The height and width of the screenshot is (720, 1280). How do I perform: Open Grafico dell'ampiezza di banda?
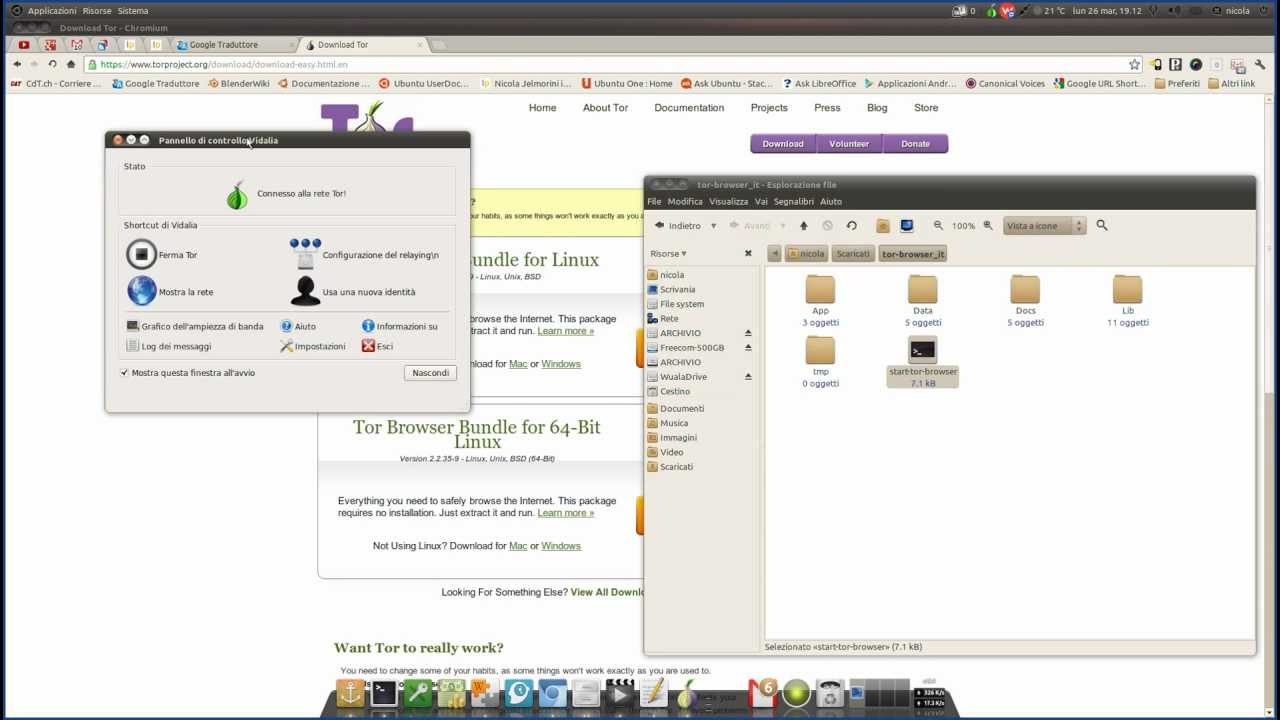[195, 326]
